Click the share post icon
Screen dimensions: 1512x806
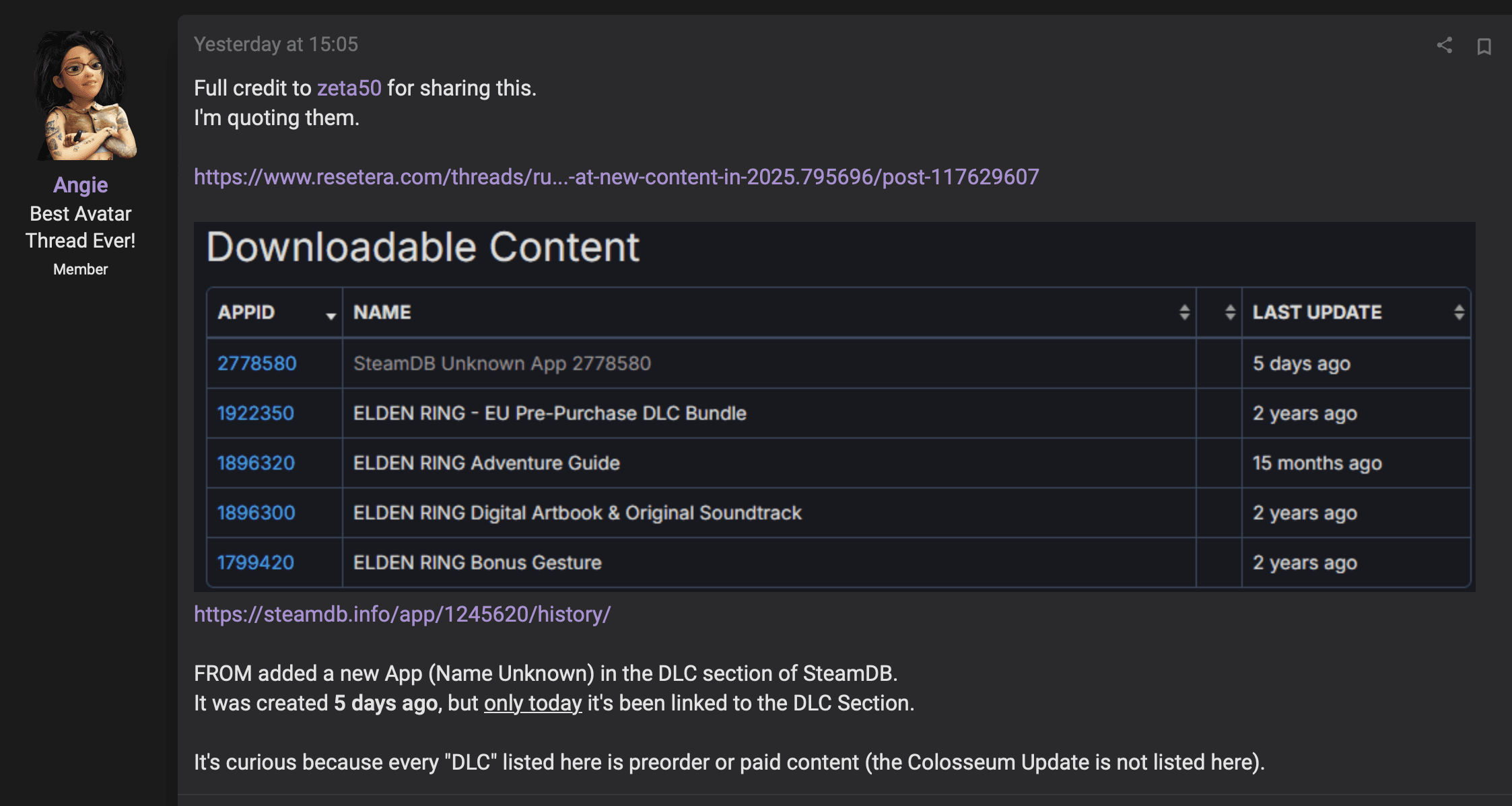tap(1444, 45)
